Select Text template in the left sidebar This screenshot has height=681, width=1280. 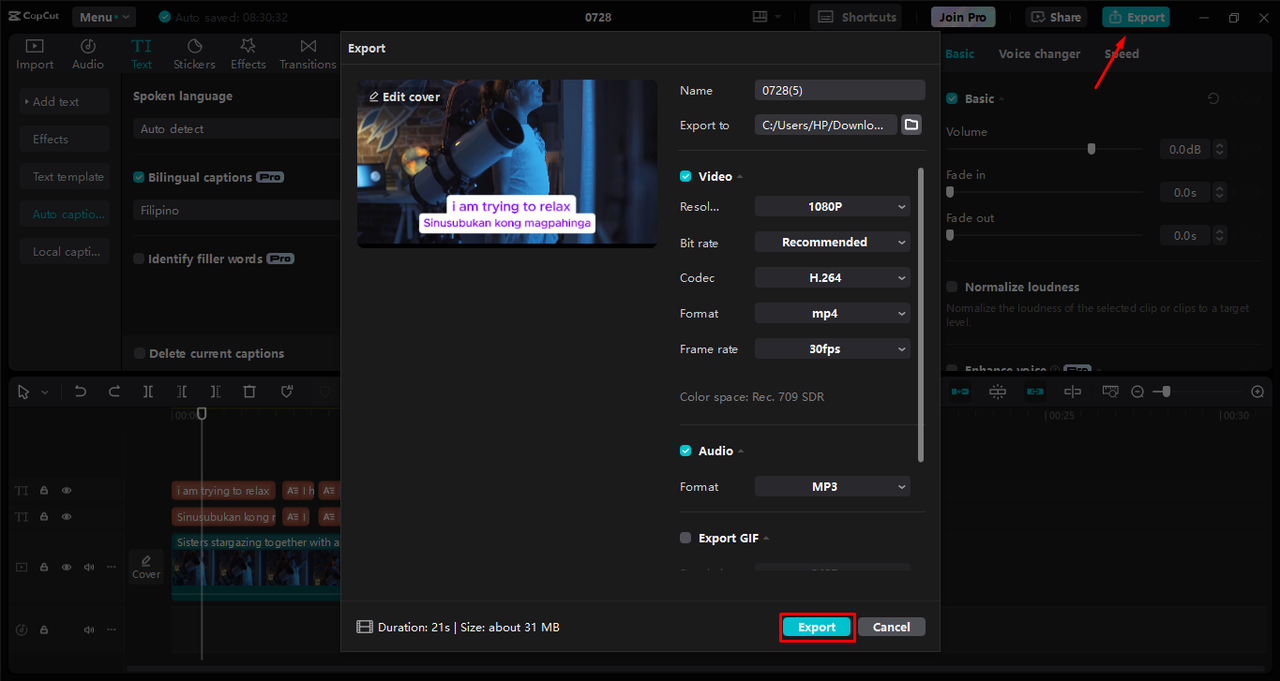click(65, 177)
